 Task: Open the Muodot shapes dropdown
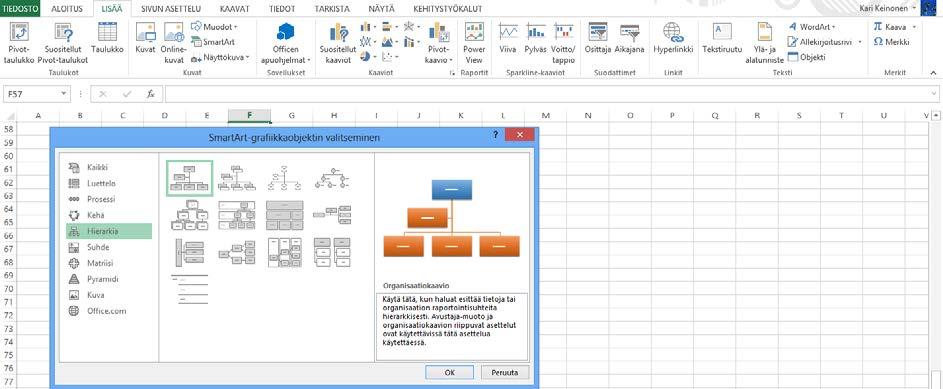click(x=215, y=26)
